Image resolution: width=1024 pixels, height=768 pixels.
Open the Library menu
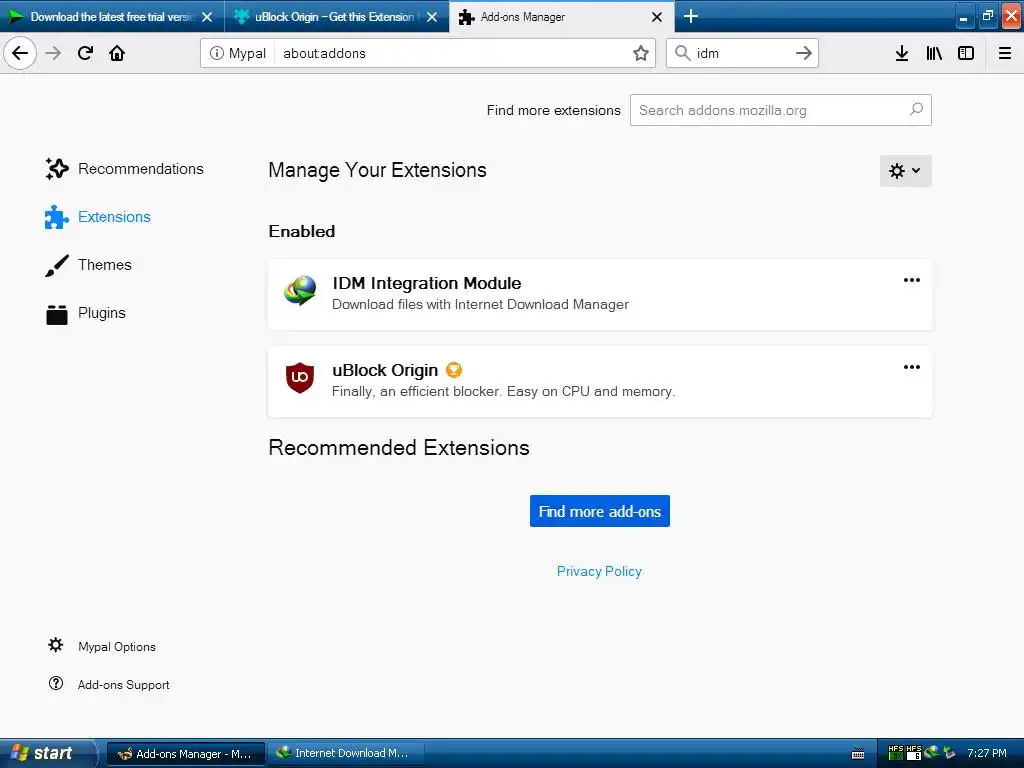[x=934, y=53]
